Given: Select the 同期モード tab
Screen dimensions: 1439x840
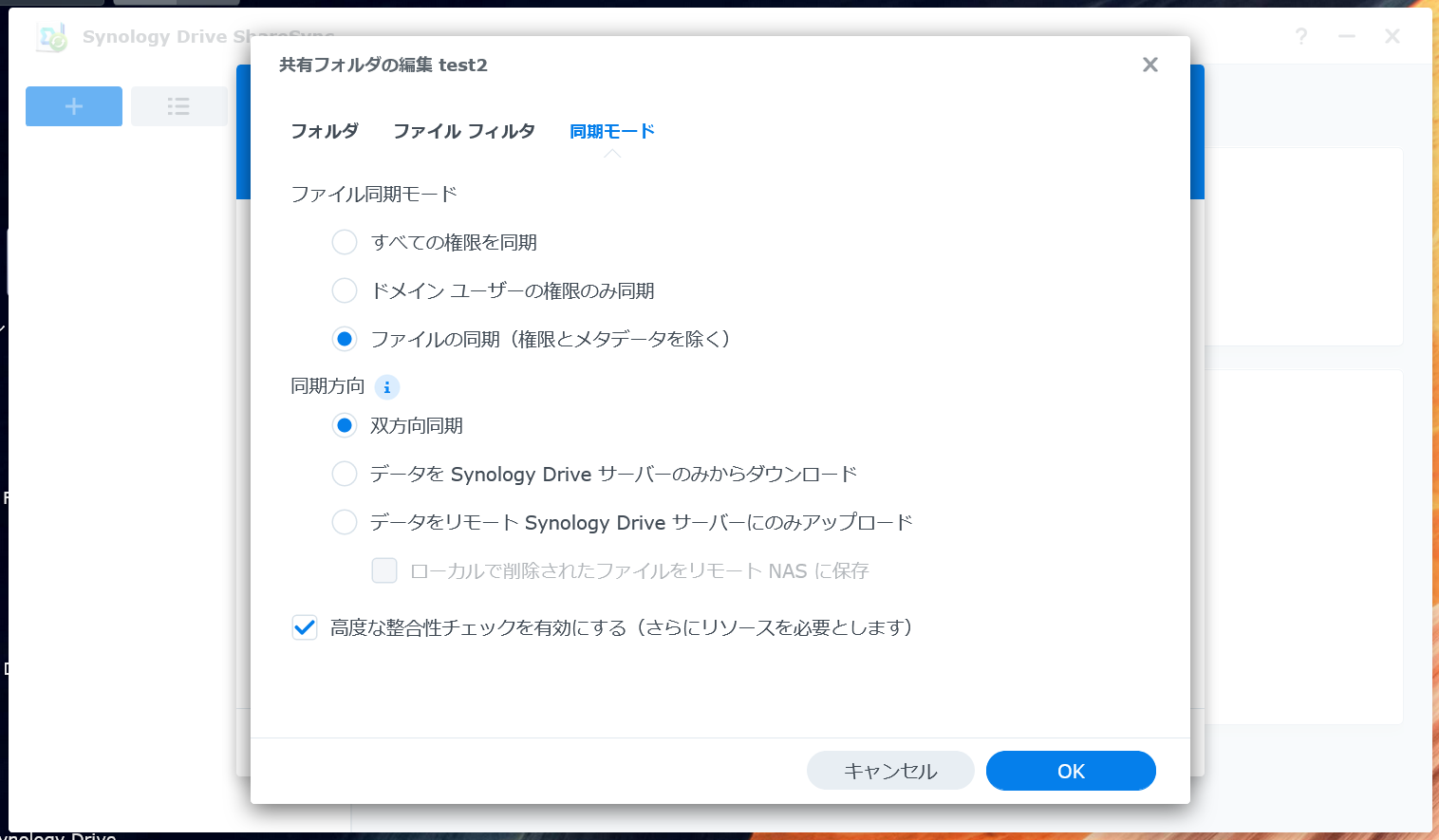Looking at the screenshot, I should point(612,131).
